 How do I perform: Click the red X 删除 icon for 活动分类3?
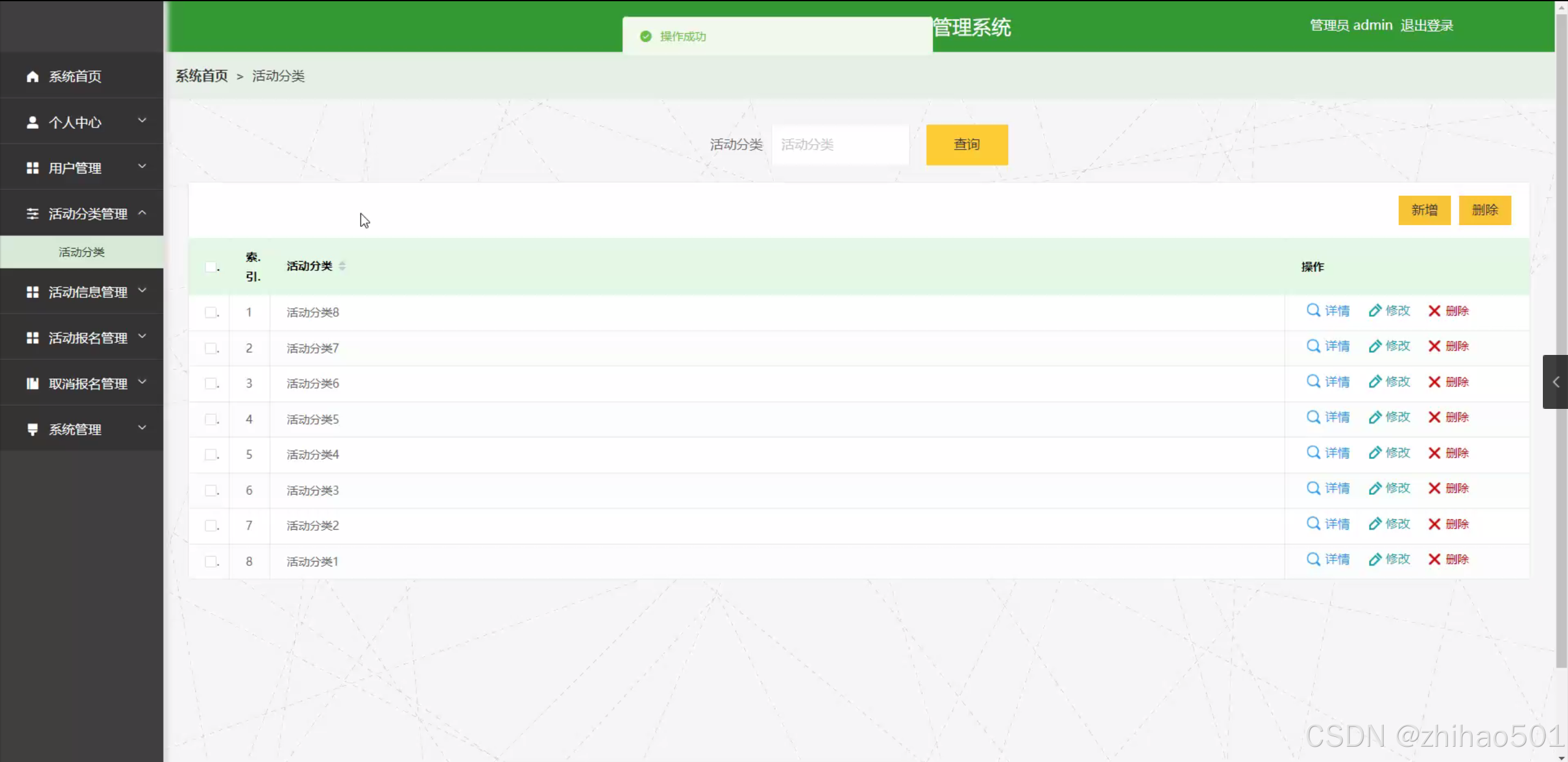[1434, 489]
